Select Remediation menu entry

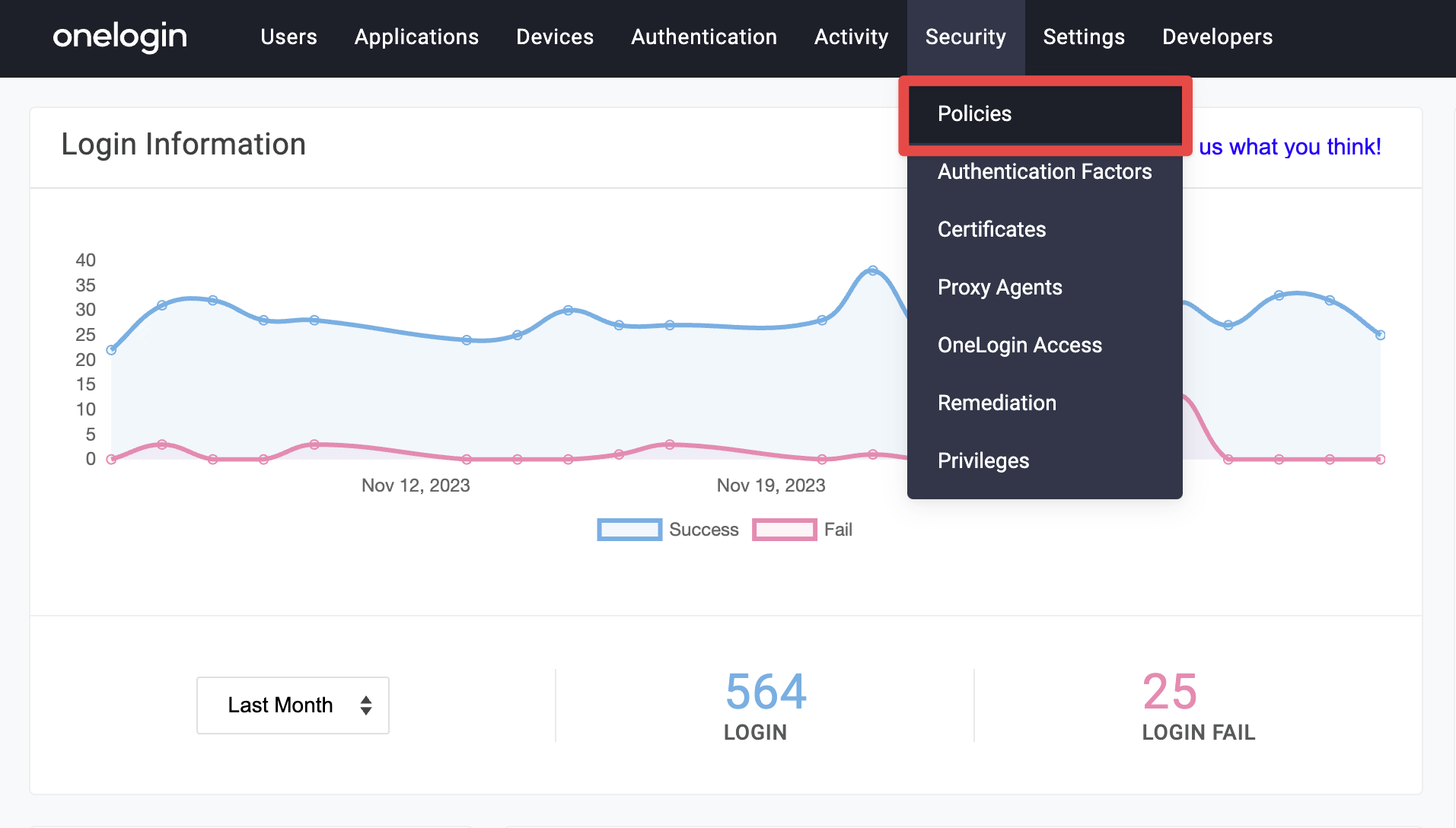tap(1045, 403)
